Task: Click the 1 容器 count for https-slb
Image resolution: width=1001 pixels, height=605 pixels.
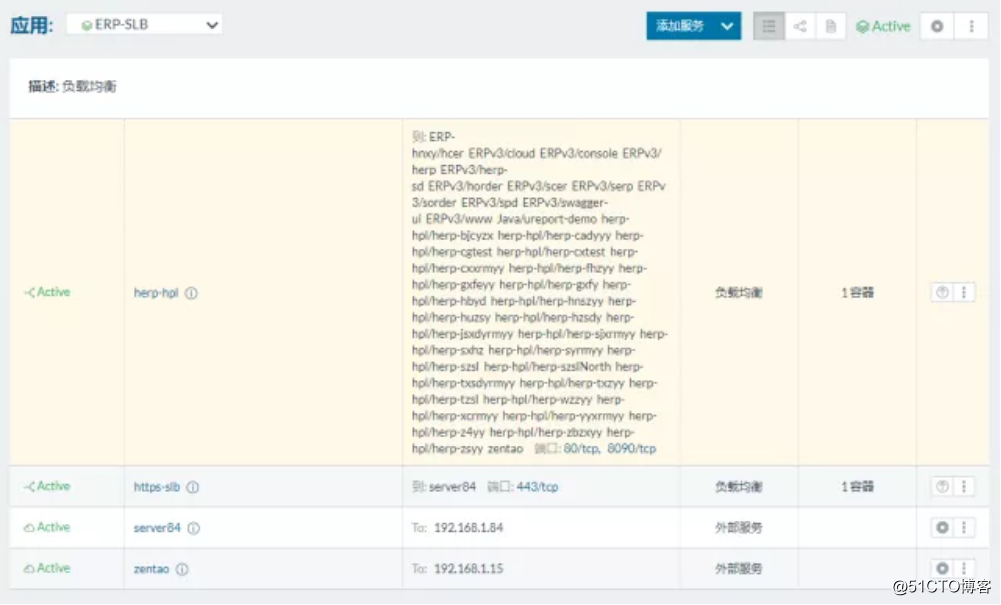Action: 857,486
